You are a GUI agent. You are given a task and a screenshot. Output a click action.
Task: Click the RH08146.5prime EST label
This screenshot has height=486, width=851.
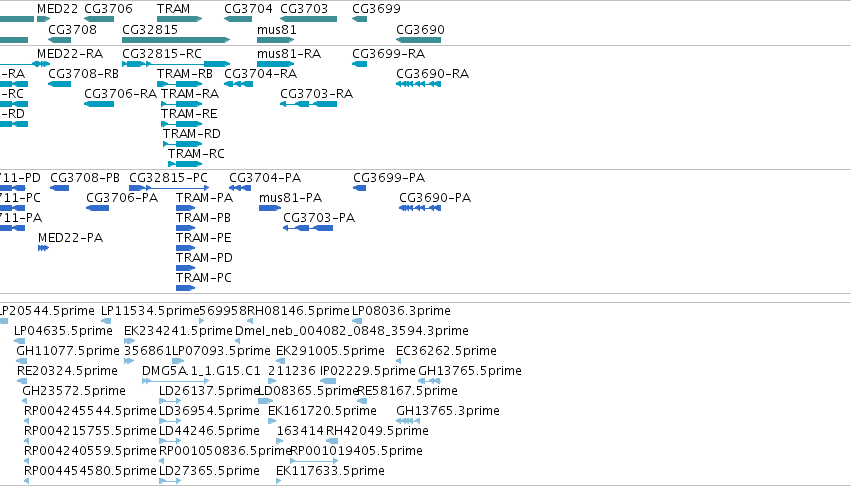pyautogui.click(x=298, y=311)
